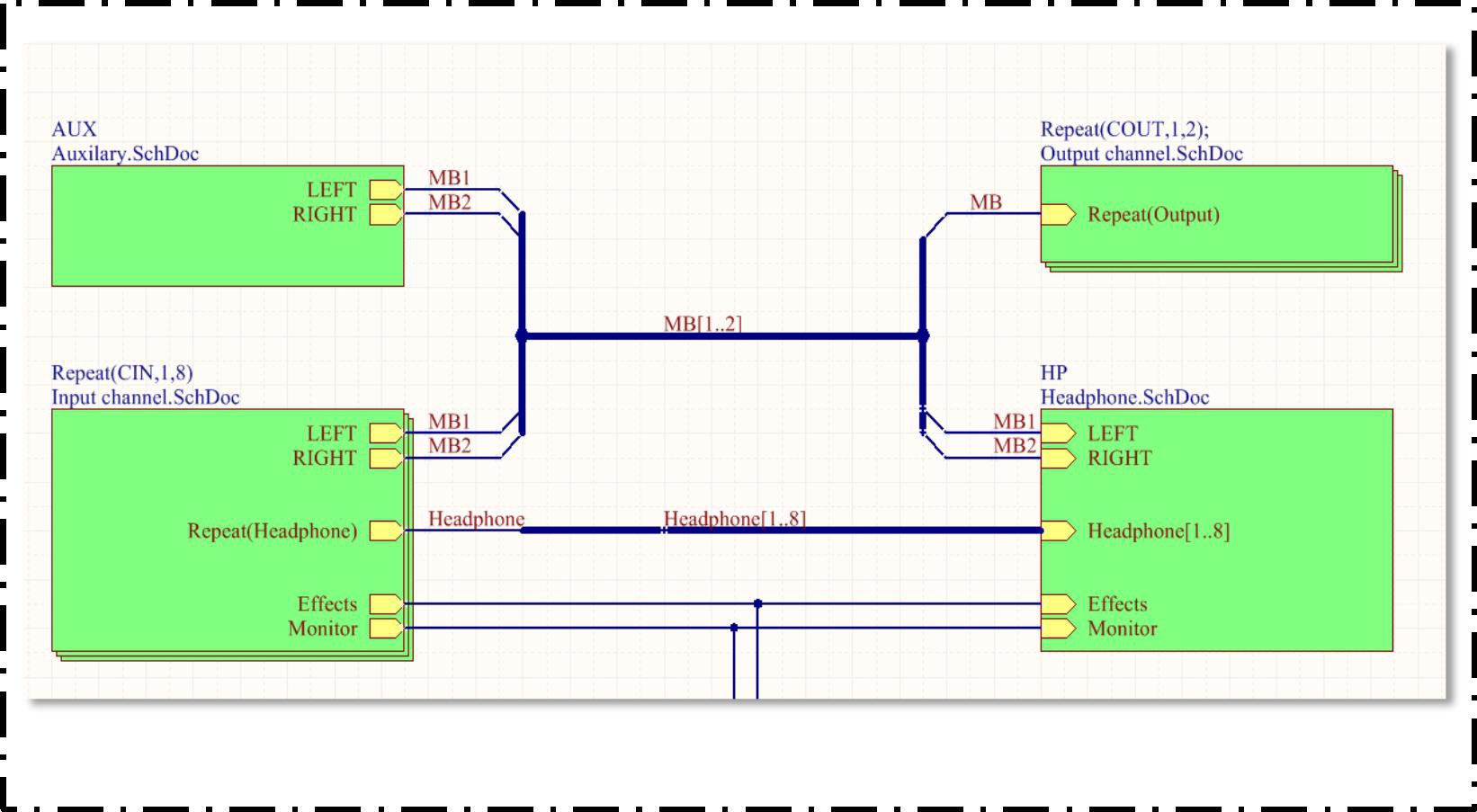Screen dimensions: 1477x812
Task: Select the Repeat(COUT,1,2) designator text
Action: [1124, 129]
